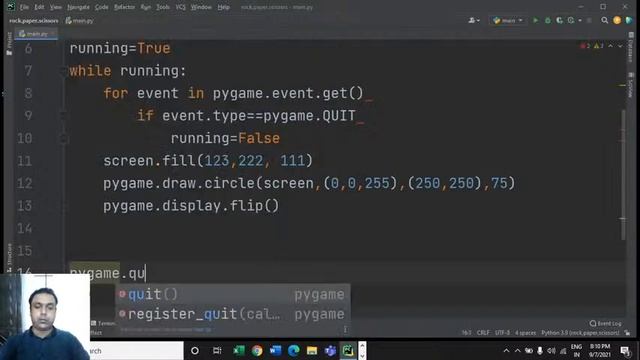640x360 pixels.
Task: Click the yellow warning indicator in the editor corner
Action: [598, 46]
